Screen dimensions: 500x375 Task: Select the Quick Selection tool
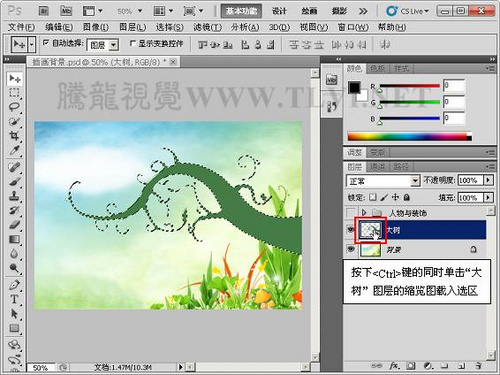[14, 121]
